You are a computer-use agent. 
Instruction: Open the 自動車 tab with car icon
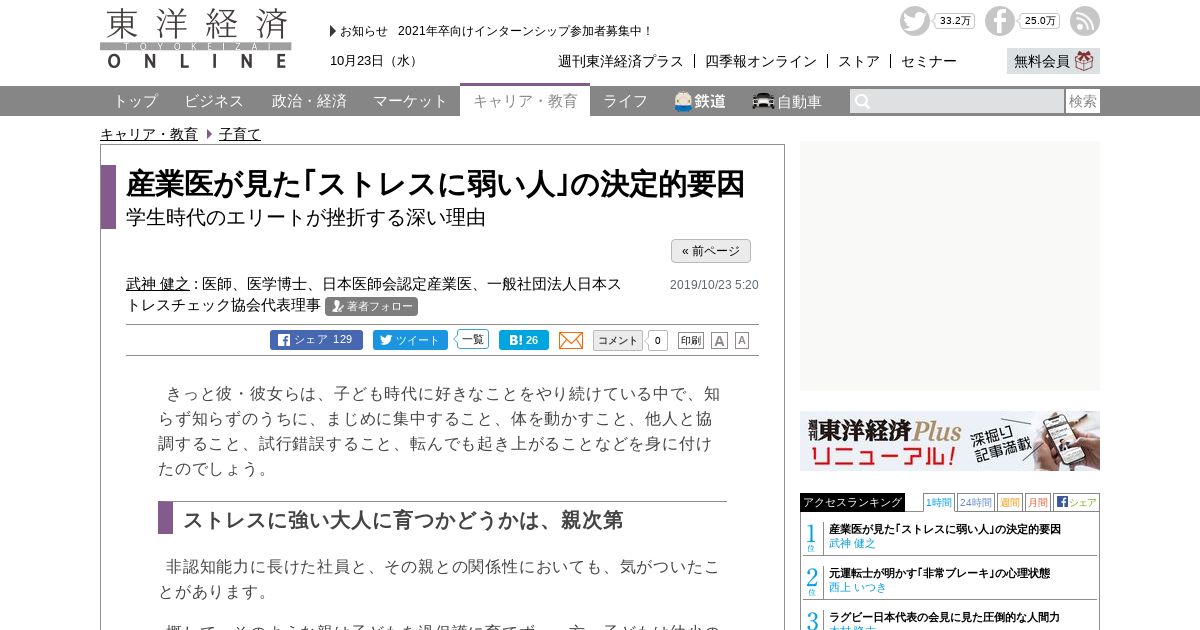[787, 101]
